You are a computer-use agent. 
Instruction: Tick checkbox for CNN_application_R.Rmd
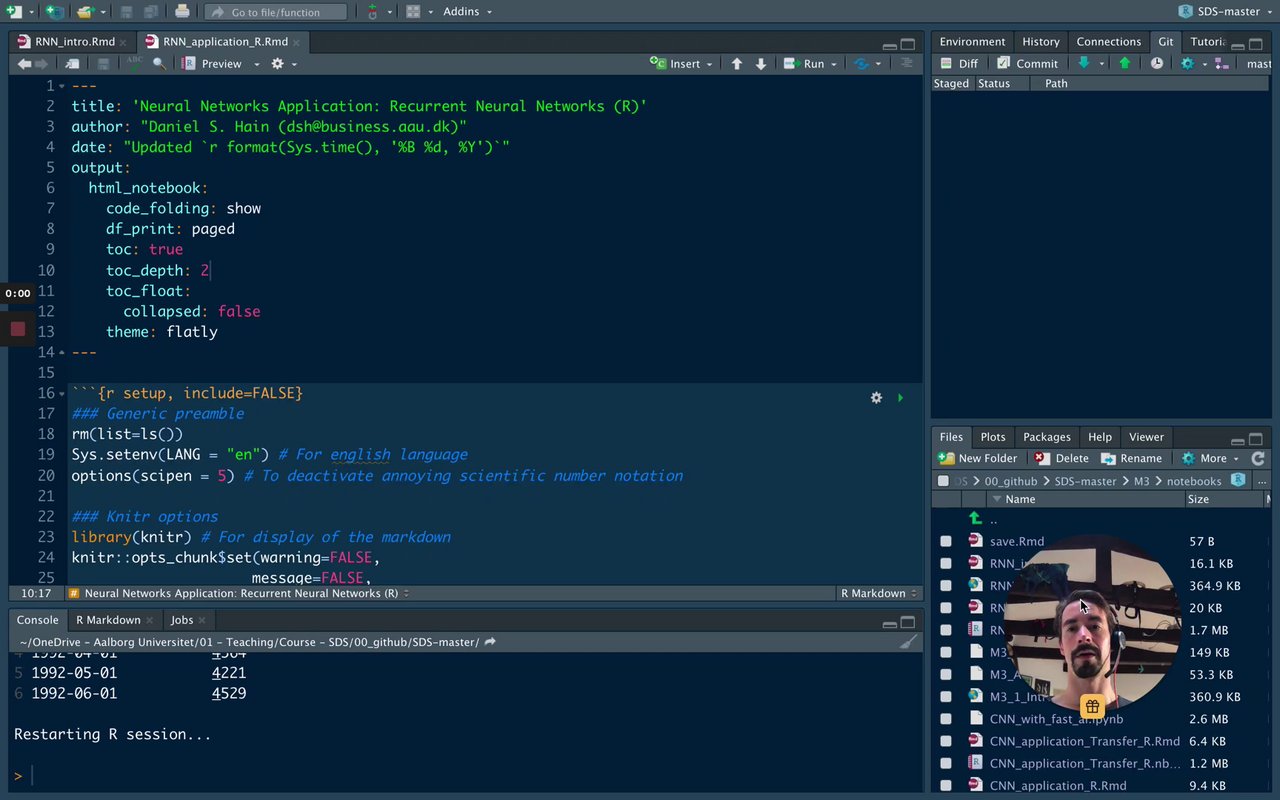946,785
